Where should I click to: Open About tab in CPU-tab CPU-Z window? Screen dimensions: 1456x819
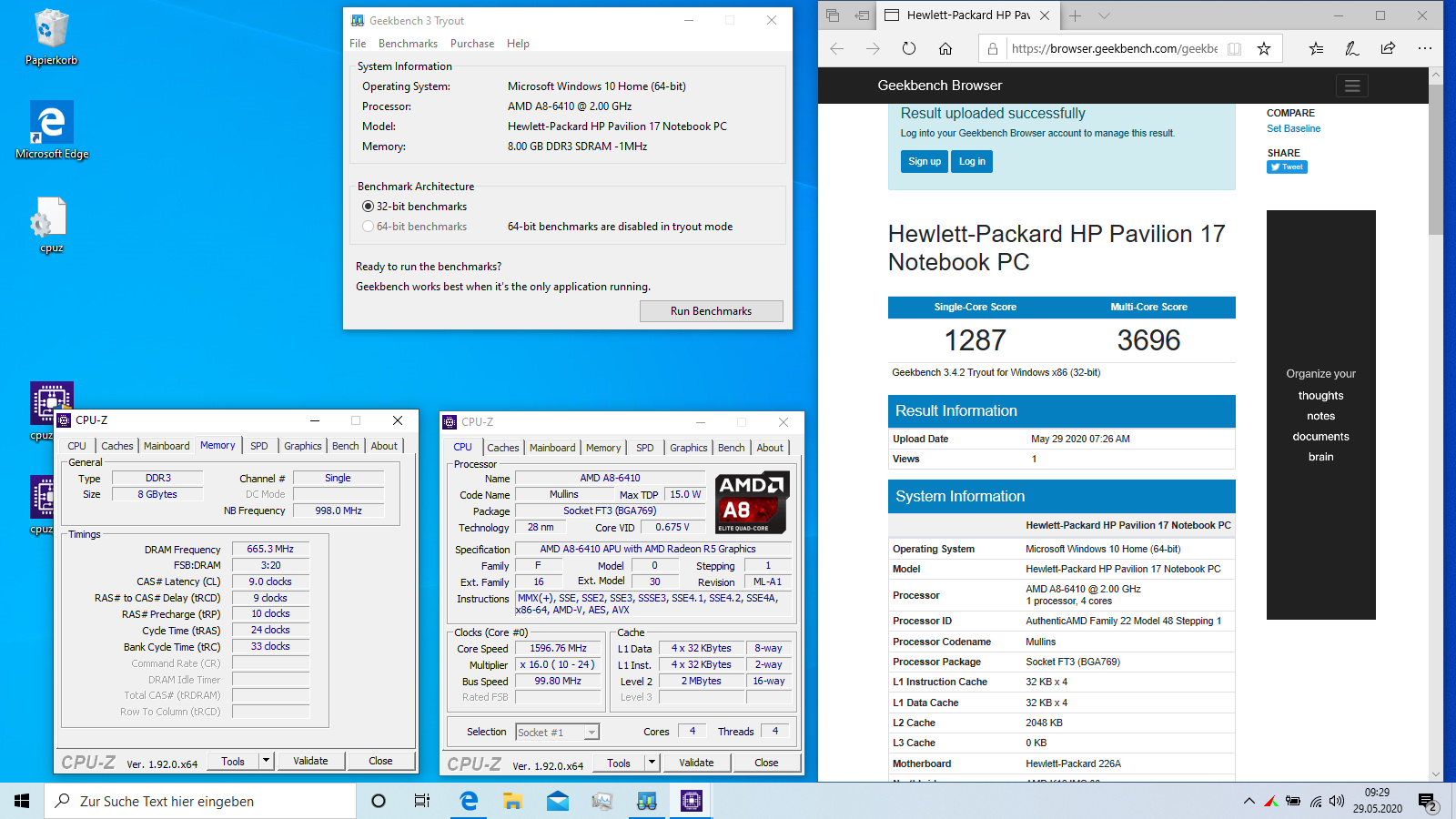pyautogui.click(x=770, y=448)
